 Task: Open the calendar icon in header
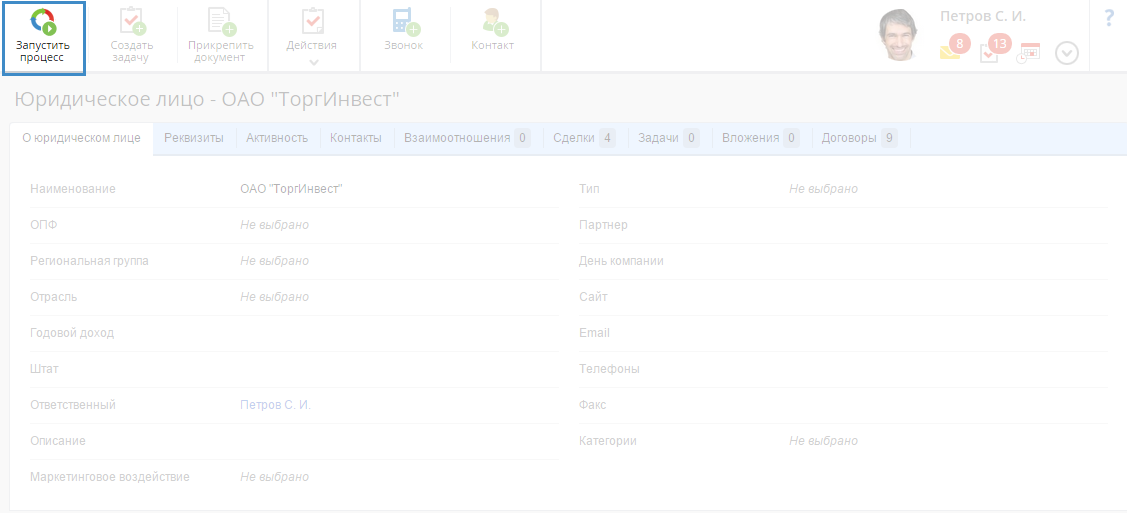point(1029,52)
